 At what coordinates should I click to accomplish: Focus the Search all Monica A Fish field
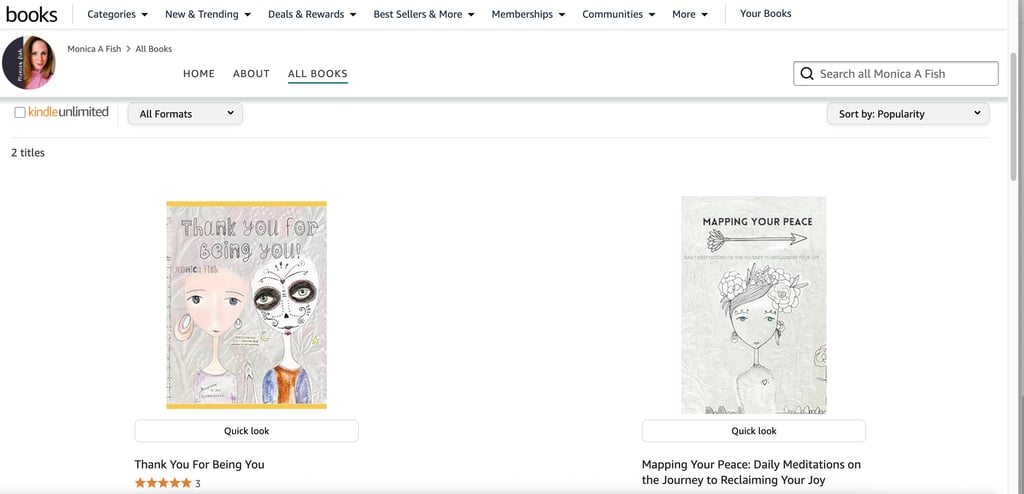tap(895, 74)
